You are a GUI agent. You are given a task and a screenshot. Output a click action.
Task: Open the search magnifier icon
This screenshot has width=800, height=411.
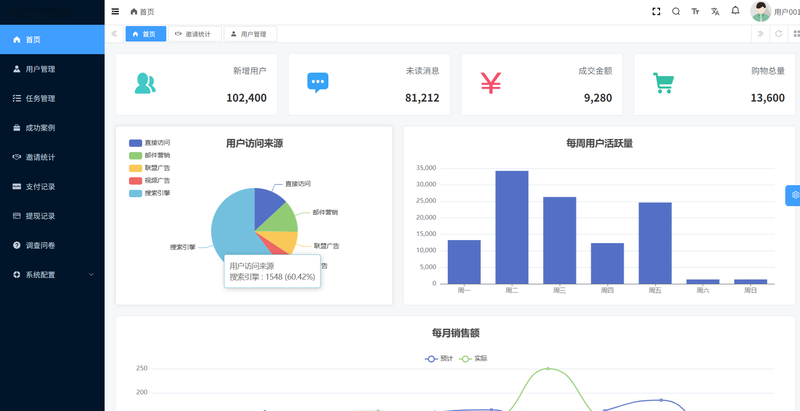point(676,11)
